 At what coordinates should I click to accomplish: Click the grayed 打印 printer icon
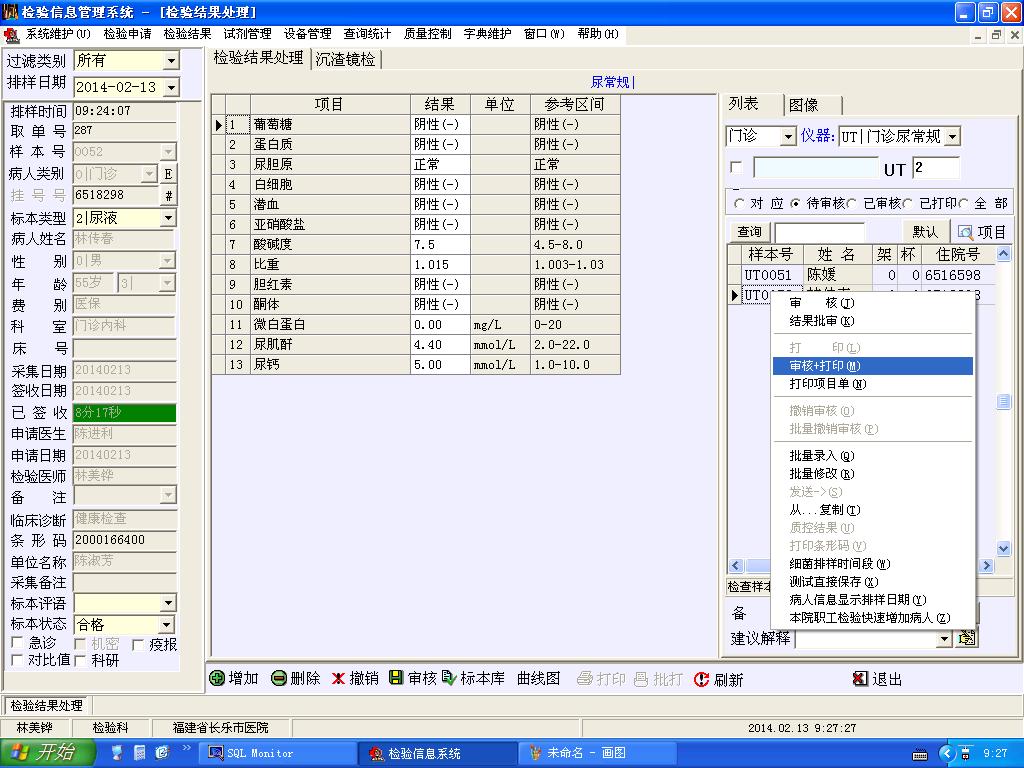[x=585, y=679]
